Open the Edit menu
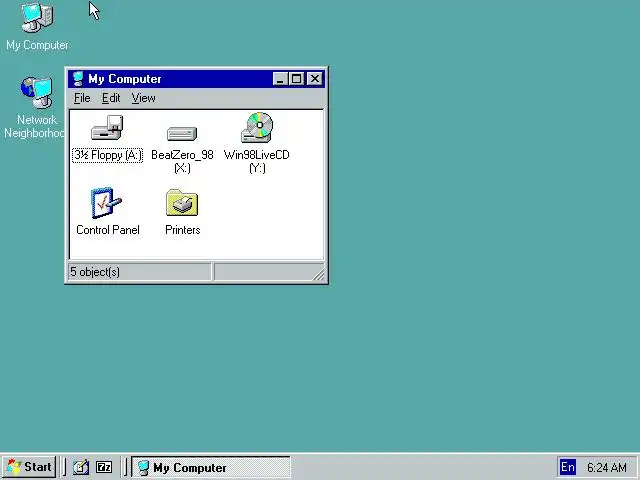The image size is (640, 480). (x=111, y=98)
